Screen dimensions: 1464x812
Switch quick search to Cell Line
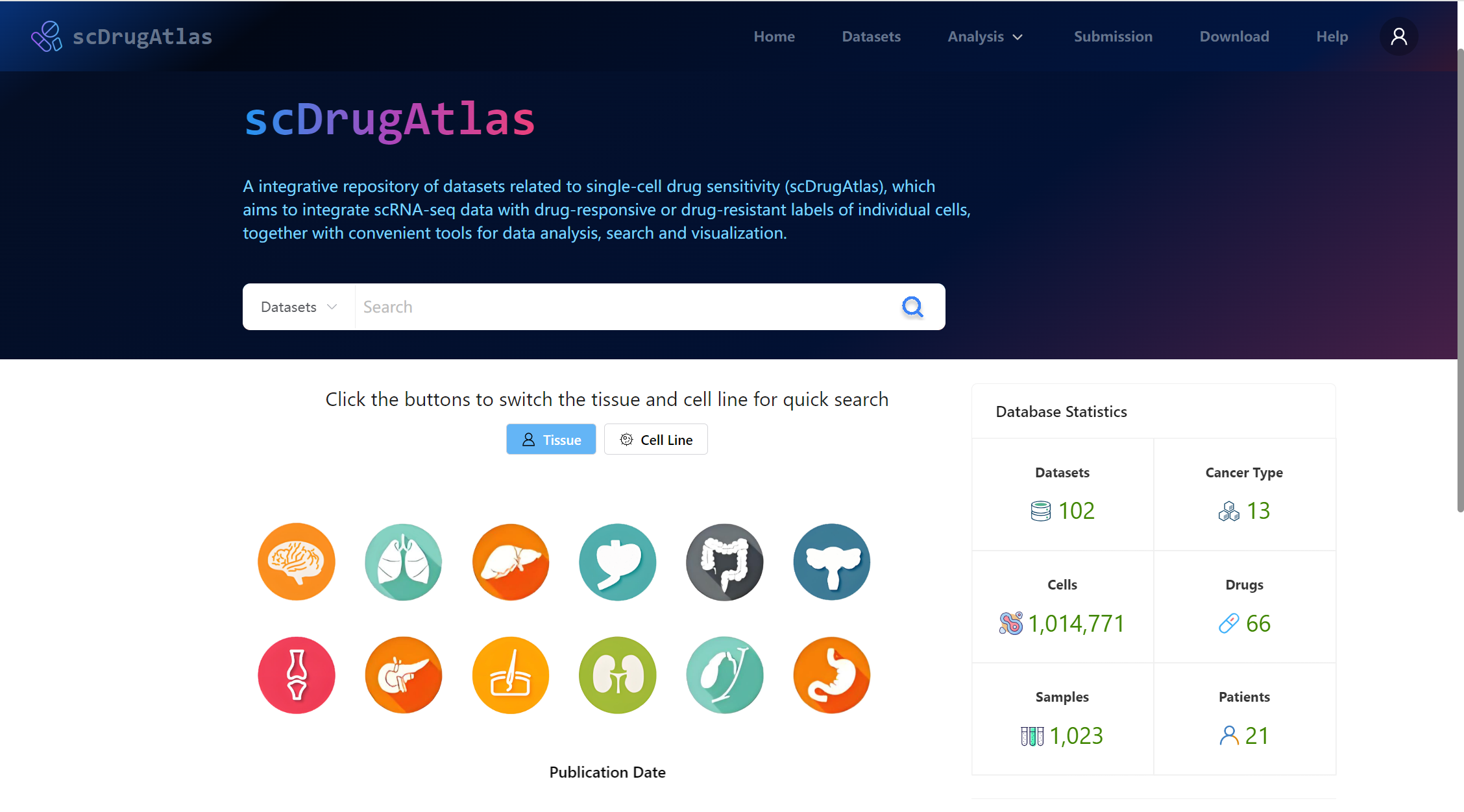655,440
